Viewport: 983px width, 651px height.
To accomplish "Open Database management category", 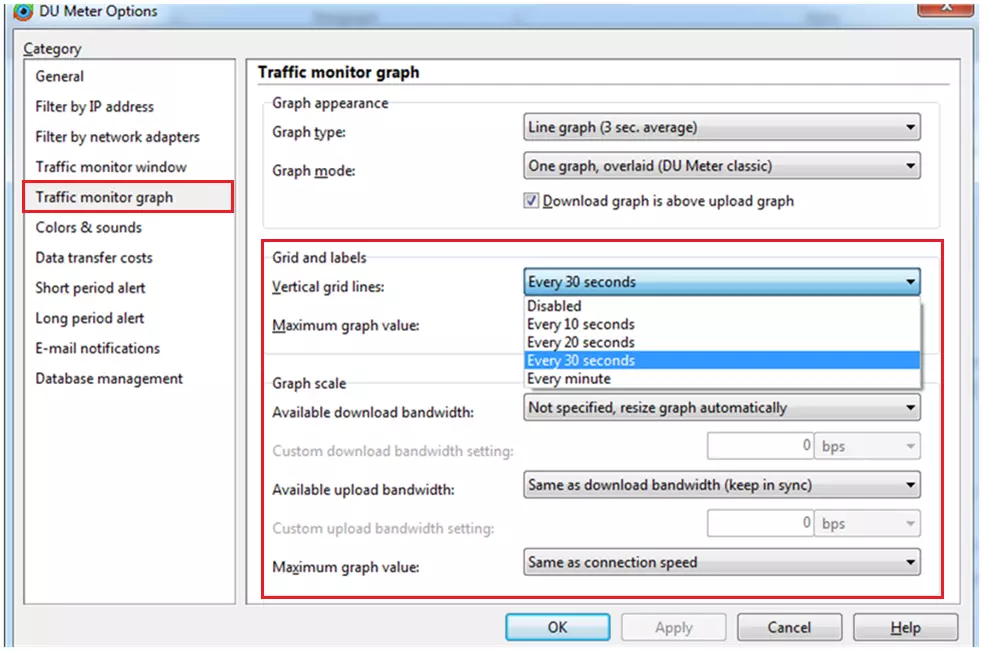I will (x=109, y=379).
